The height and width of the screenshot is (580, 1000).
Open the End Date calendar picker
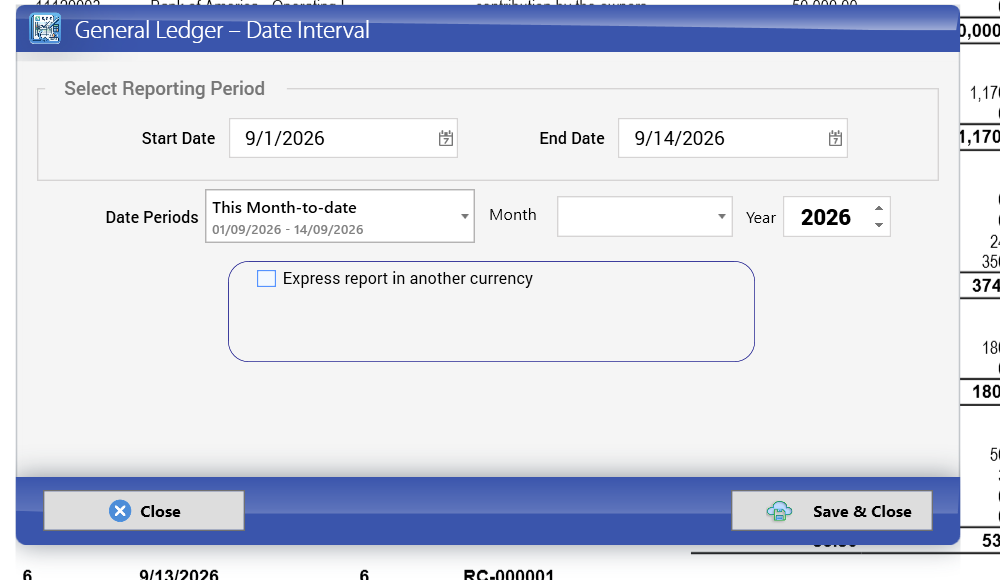835,138
